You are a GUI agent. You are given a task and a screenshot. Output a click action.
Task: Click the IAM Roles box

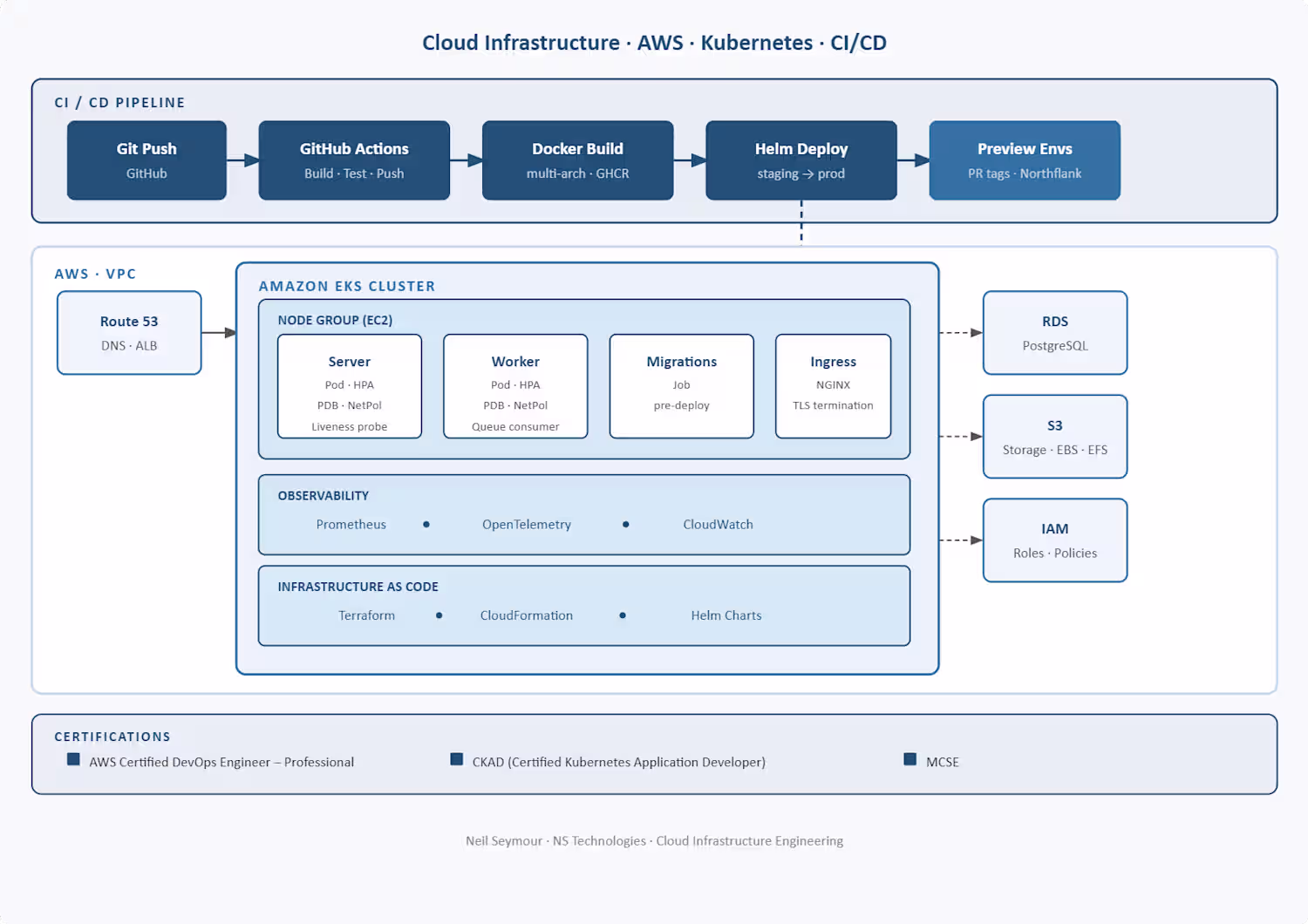click(1055, 540)
